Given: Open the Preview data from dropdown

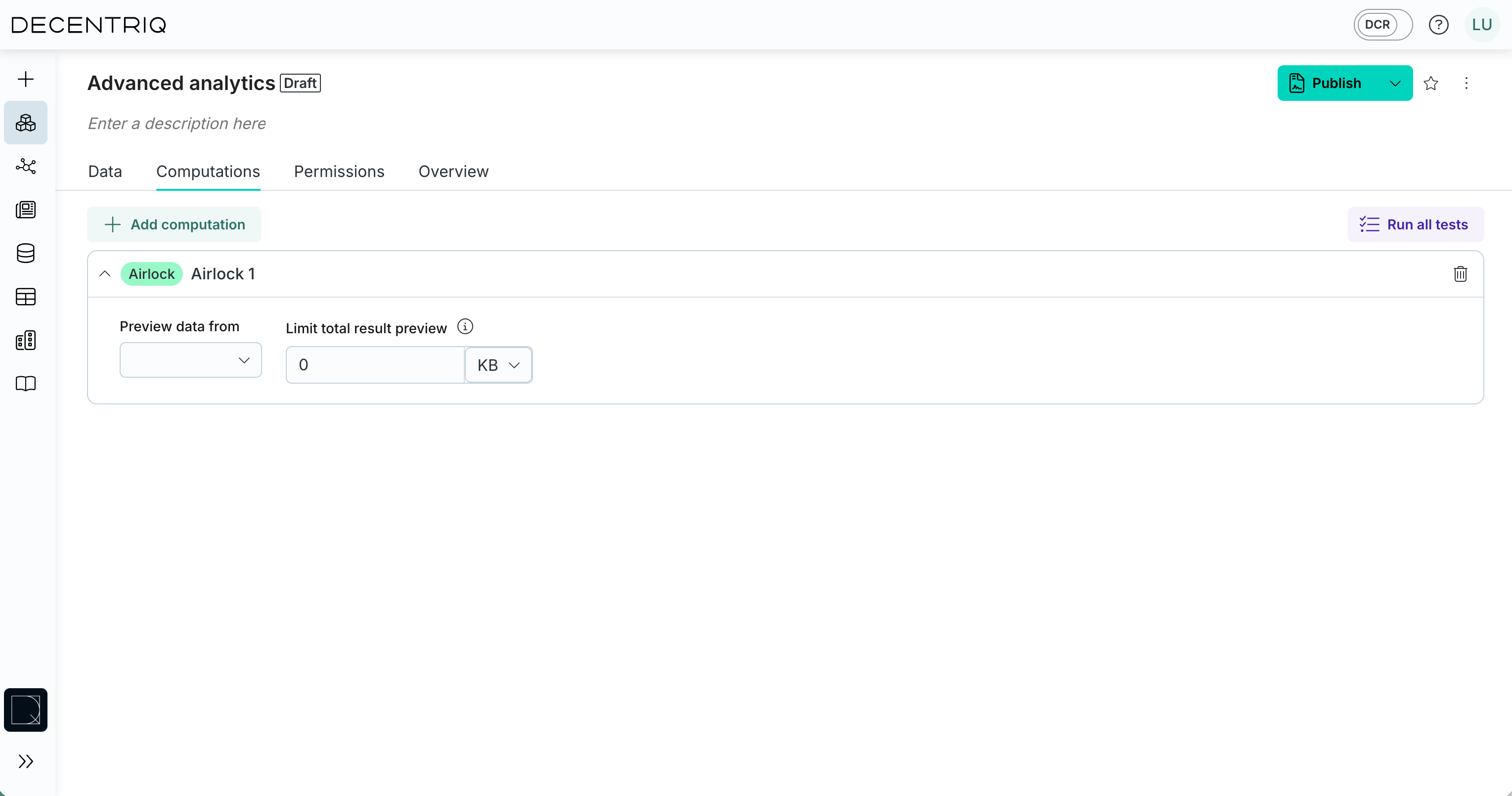Looking at the screenshot, I should 190,360.
